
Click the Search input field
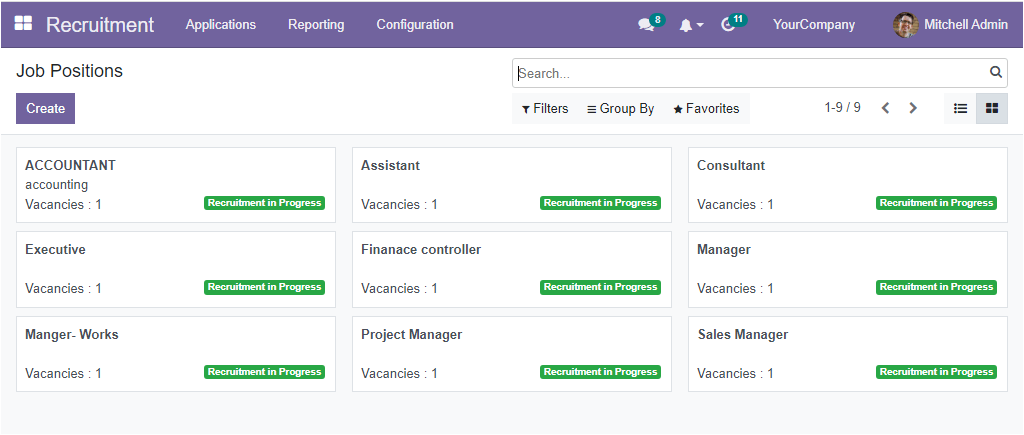pos(750,73)
